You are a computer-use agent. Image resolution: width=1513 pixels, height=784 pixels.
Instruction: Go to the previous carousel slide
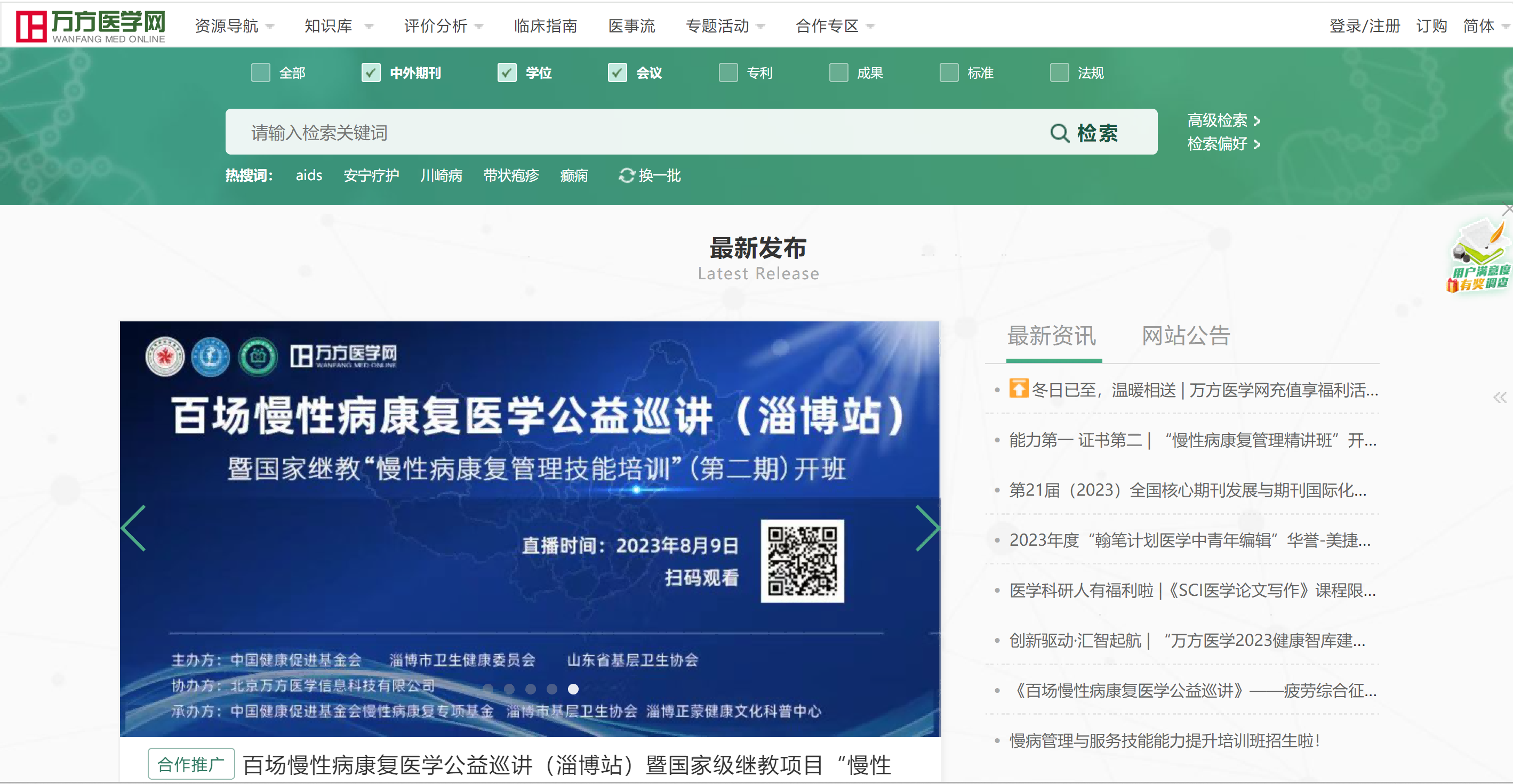[134, 528]
